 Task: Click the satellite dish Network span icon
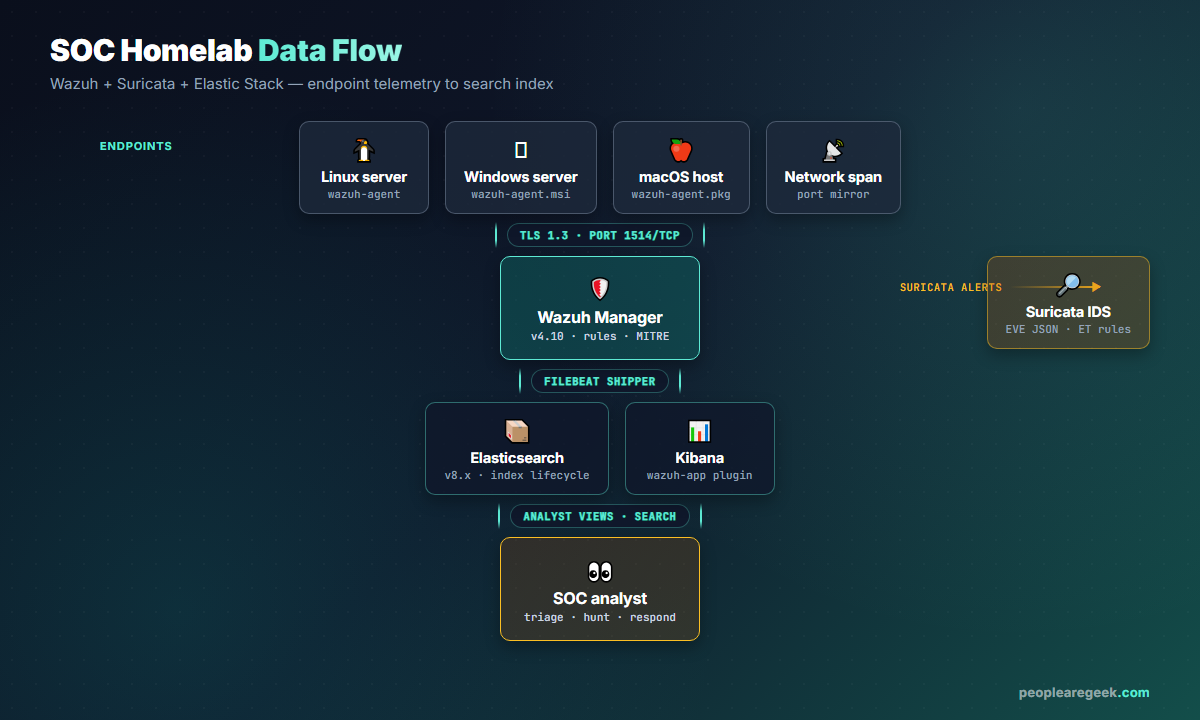pos(833,150)
